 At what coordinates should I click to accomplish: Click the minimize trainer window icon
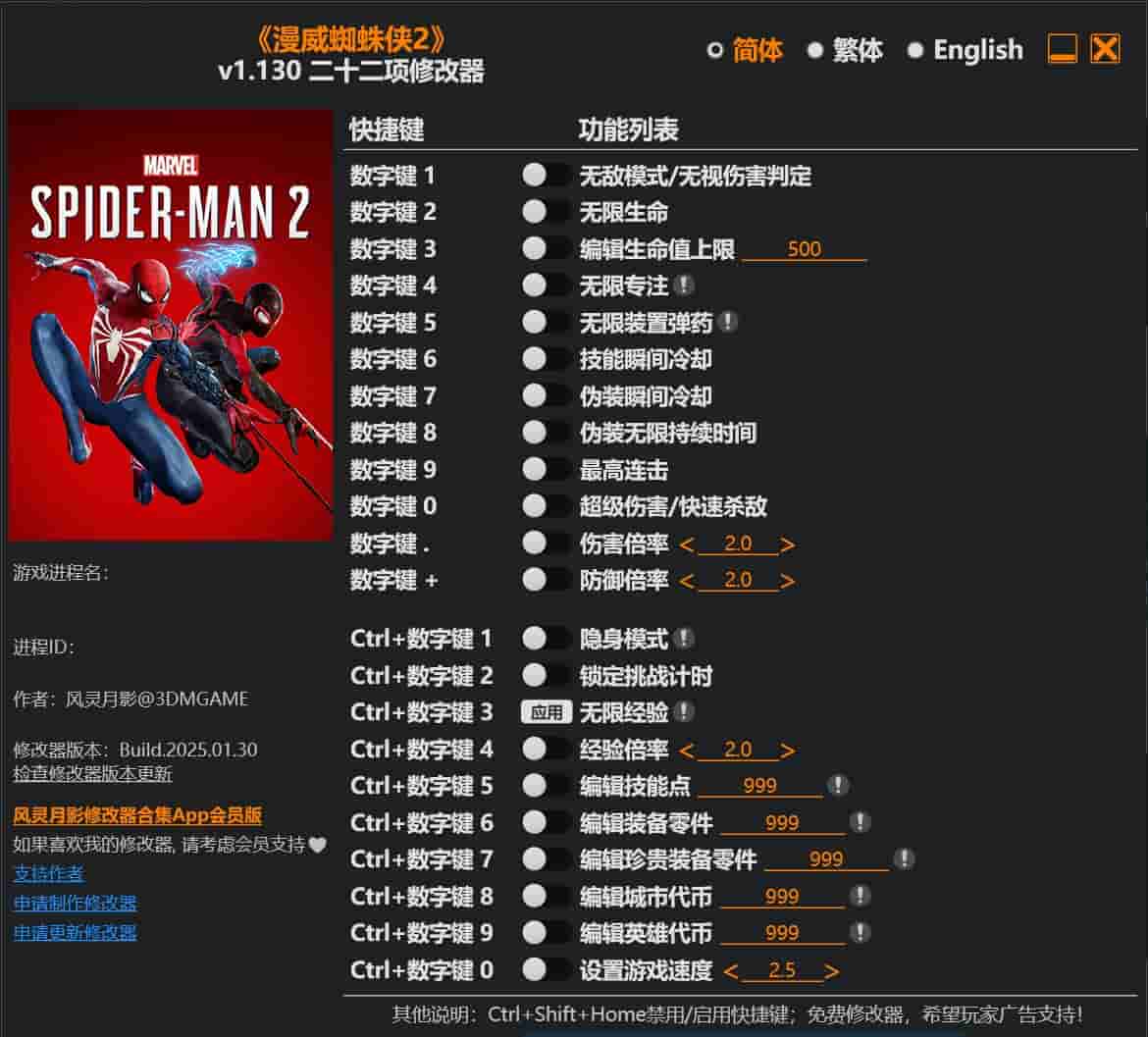(1062, 49)
